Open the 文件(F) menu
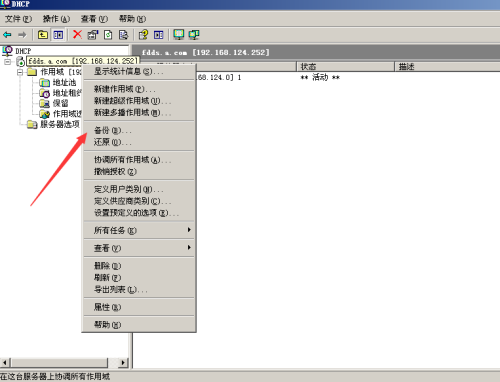 click(18, 19)
